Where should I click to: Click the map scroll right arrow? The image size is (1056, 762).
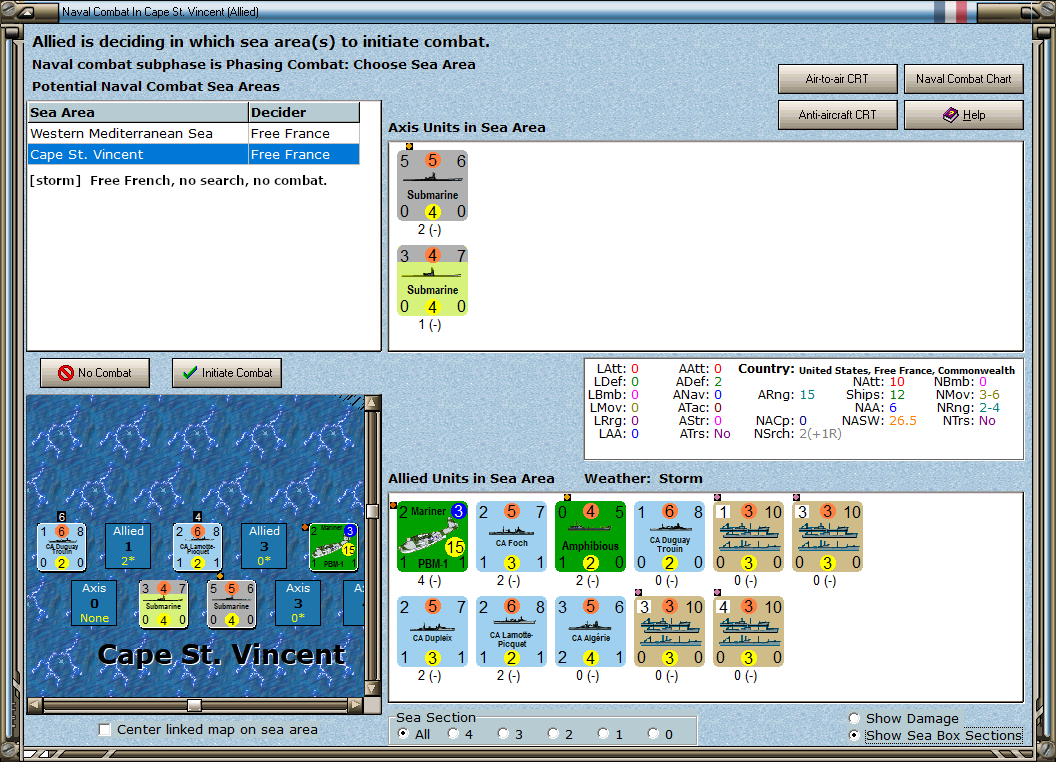point(356,705)
